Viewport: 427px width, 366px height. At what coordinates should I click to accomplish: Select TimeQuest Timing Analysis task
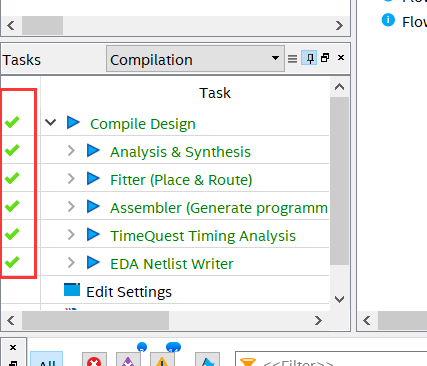(x=203, y=236)
